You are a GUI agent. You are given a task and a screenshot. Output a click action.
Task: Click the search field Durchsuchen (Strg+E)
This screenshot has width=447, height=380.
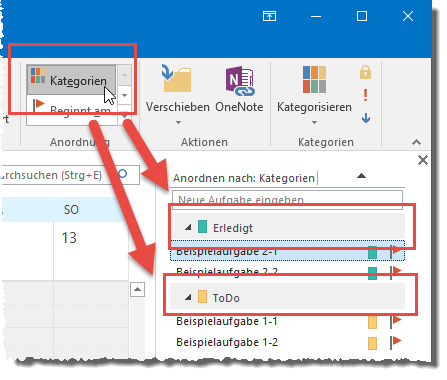(x=70, y=175)
